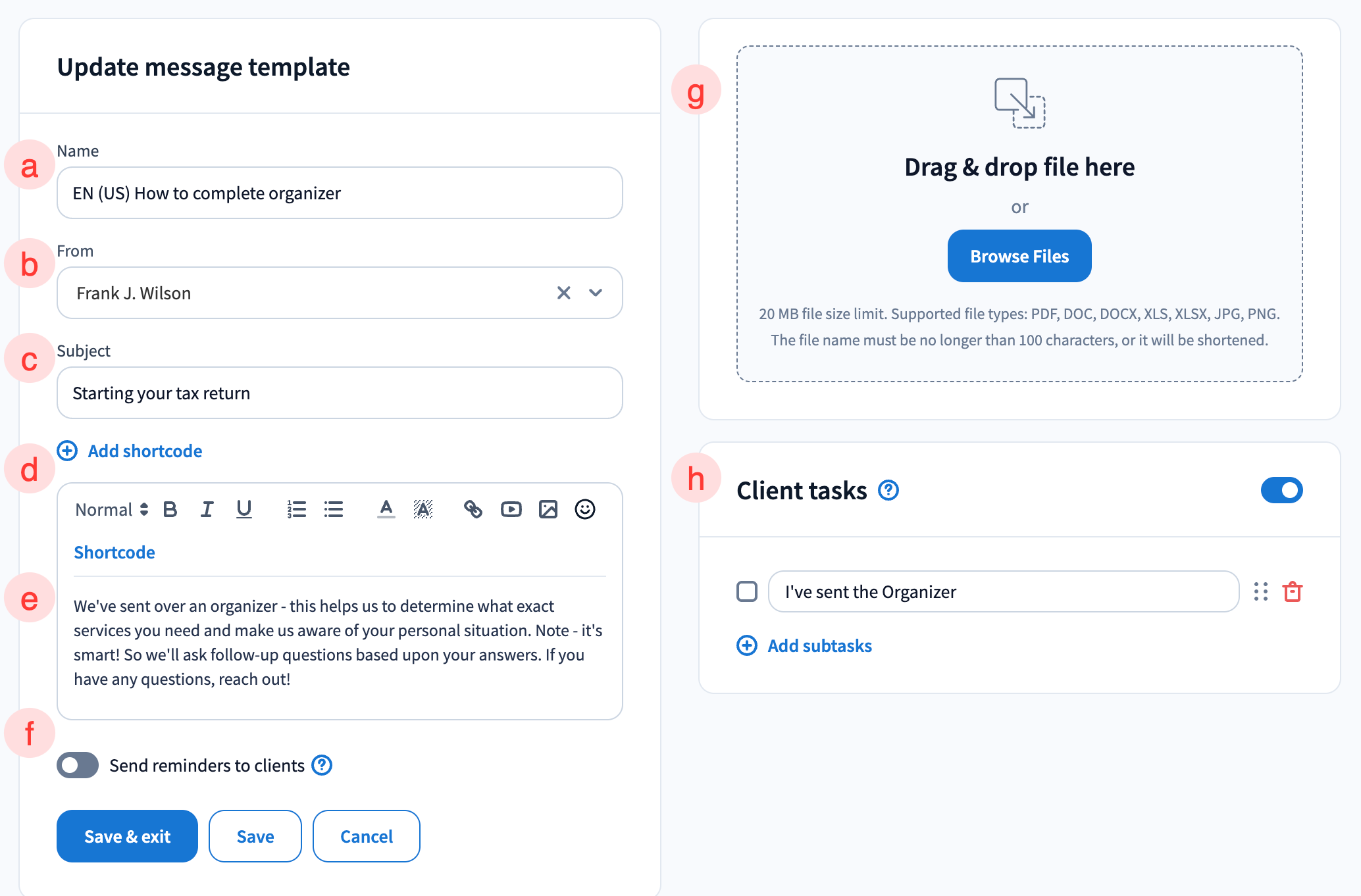Insert a video using the video icon

point(511,509)
